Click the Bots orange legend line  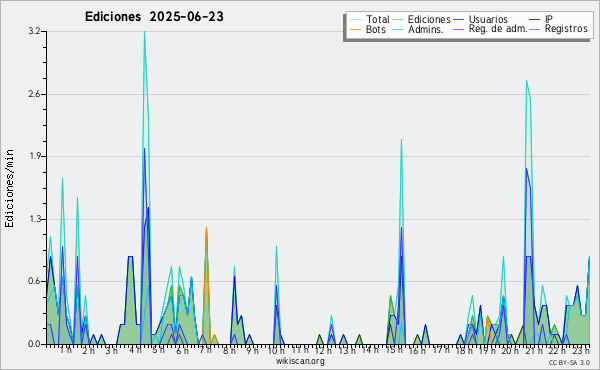(355, 29)
